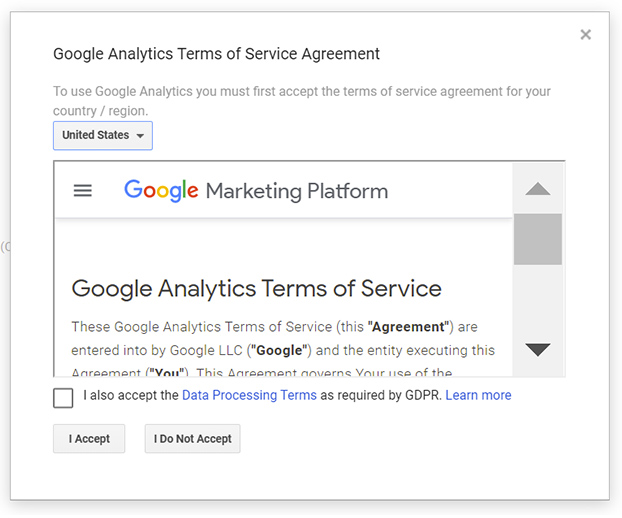Close the Terms of Service dialog
Image resolution: width=622 pixels, height=518 pixels.
point(586,35)
